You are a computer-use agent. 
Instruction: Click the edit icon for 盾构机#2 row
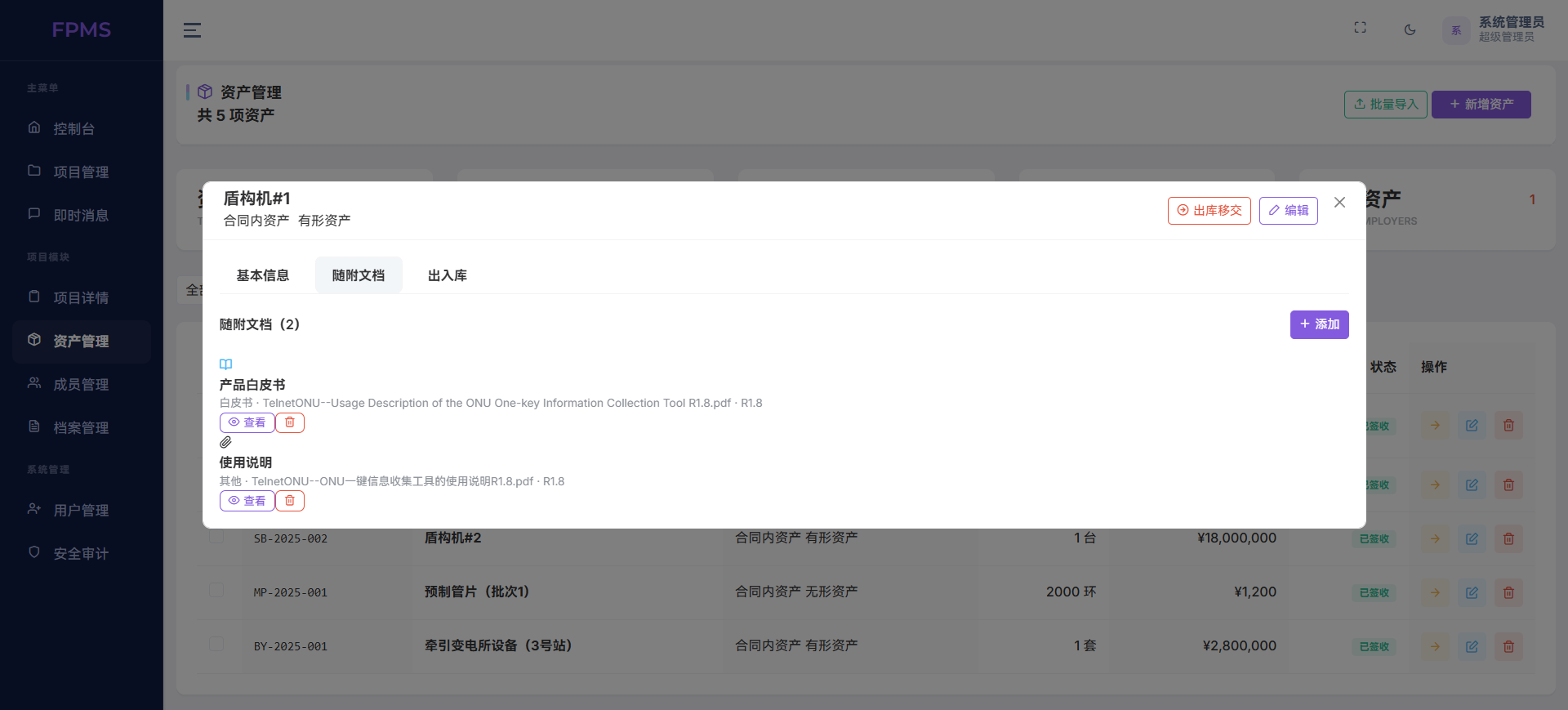[1472, 539]
